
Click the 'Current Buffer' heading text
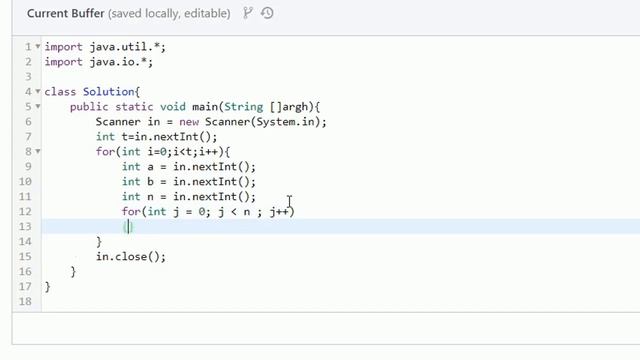point(66,13)
